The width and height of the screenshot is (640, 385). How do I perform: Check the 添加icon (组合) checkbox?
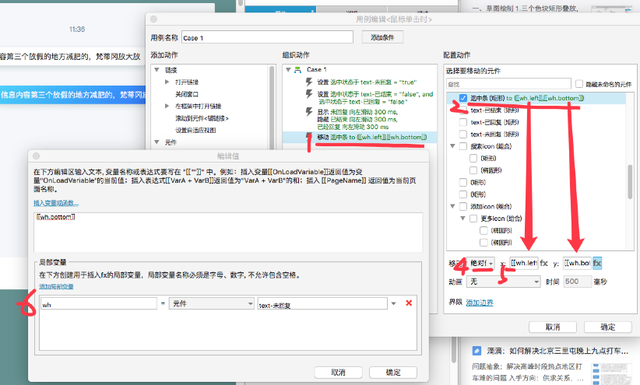point(463,206)
